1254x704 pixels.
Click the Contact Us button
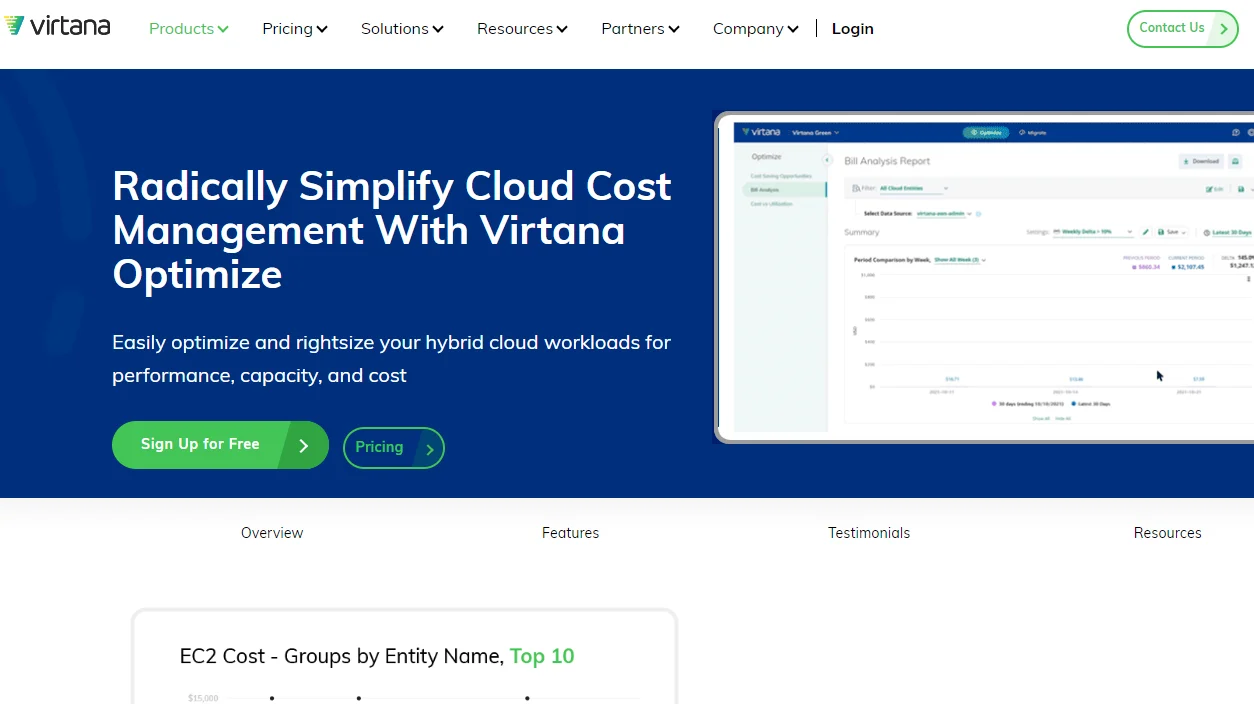[x=1182, y=28]
